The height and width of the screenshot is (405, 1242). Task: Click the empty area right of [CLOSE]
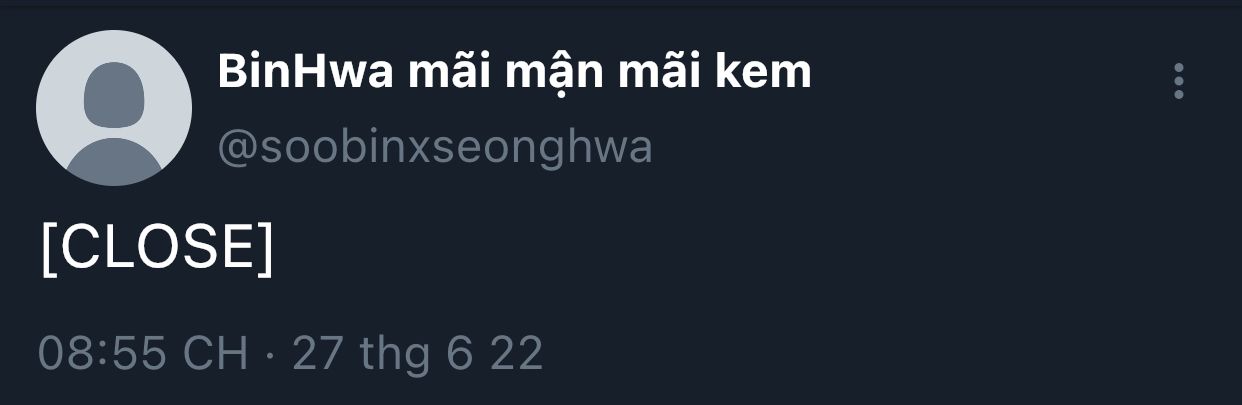click(700, 247)
